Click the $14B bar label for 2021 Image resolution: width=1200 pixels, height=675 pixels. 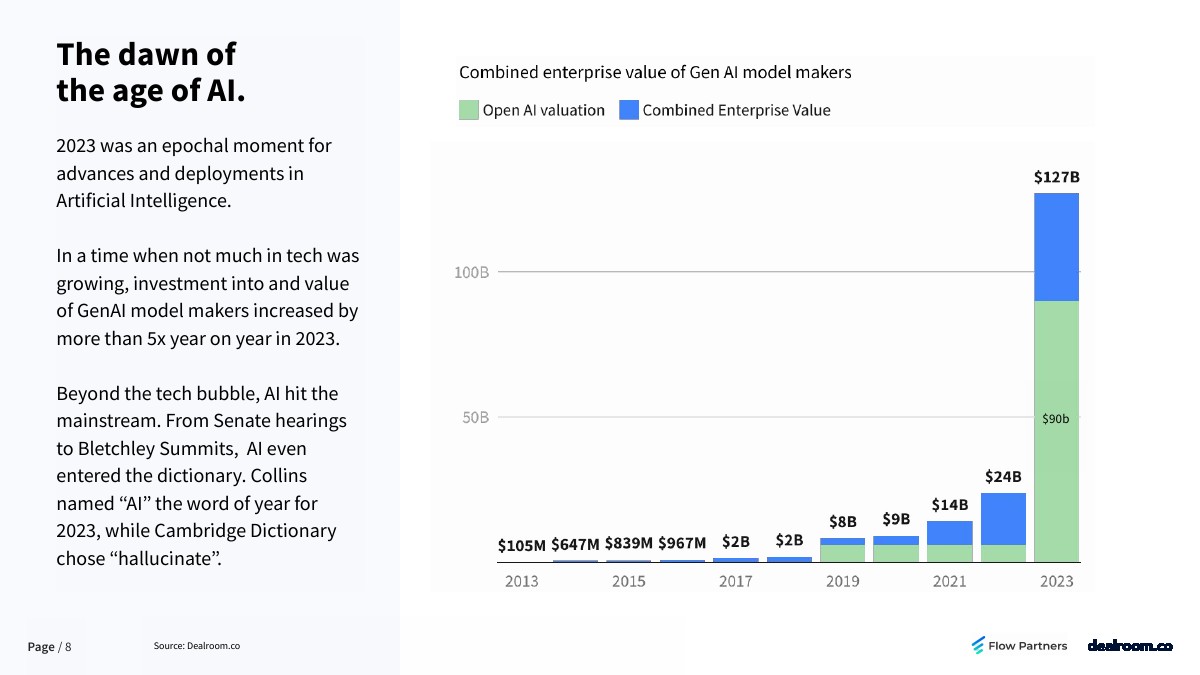point(949,505)
